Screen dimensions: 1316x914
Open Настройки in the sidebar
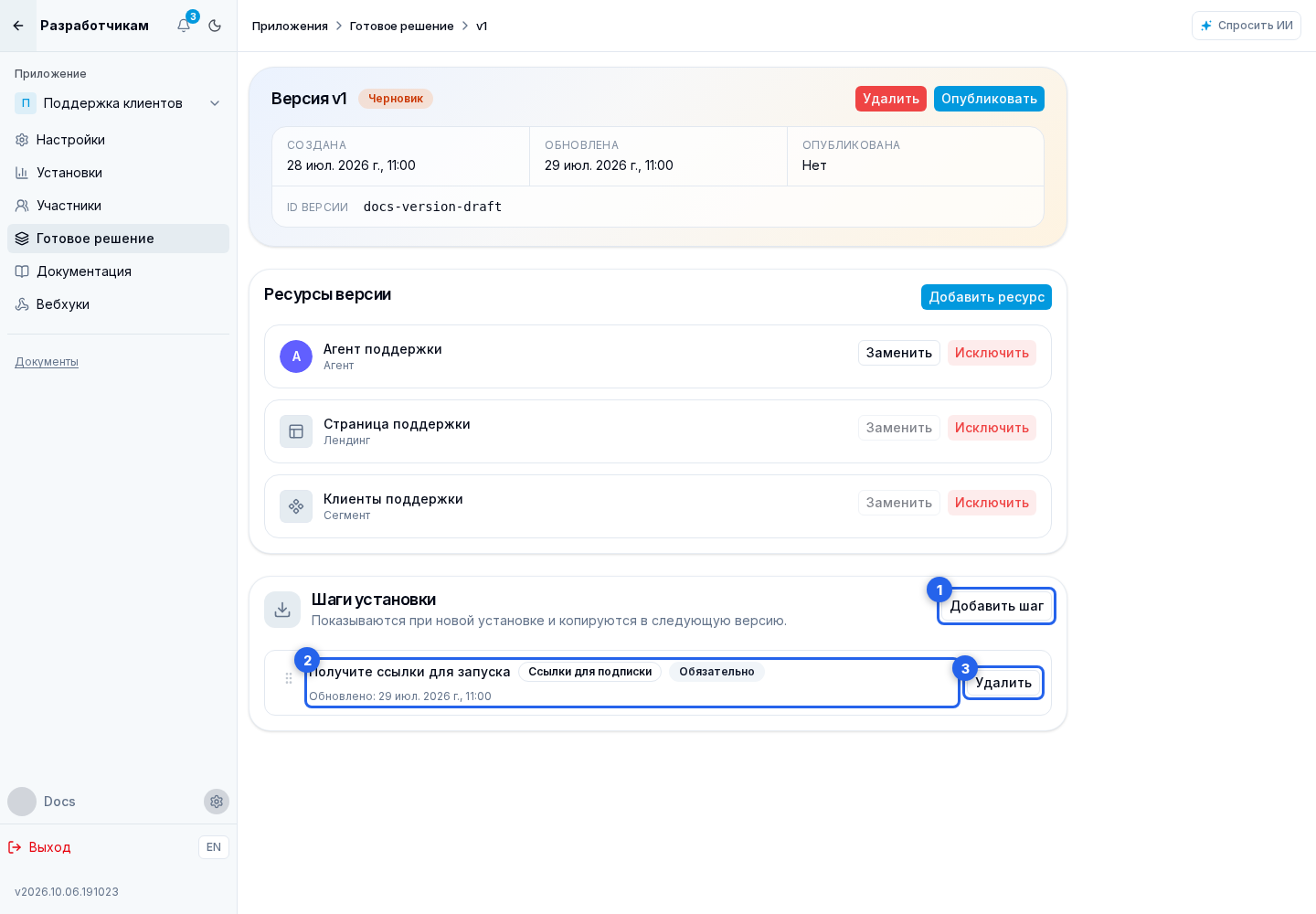[119, 140]
